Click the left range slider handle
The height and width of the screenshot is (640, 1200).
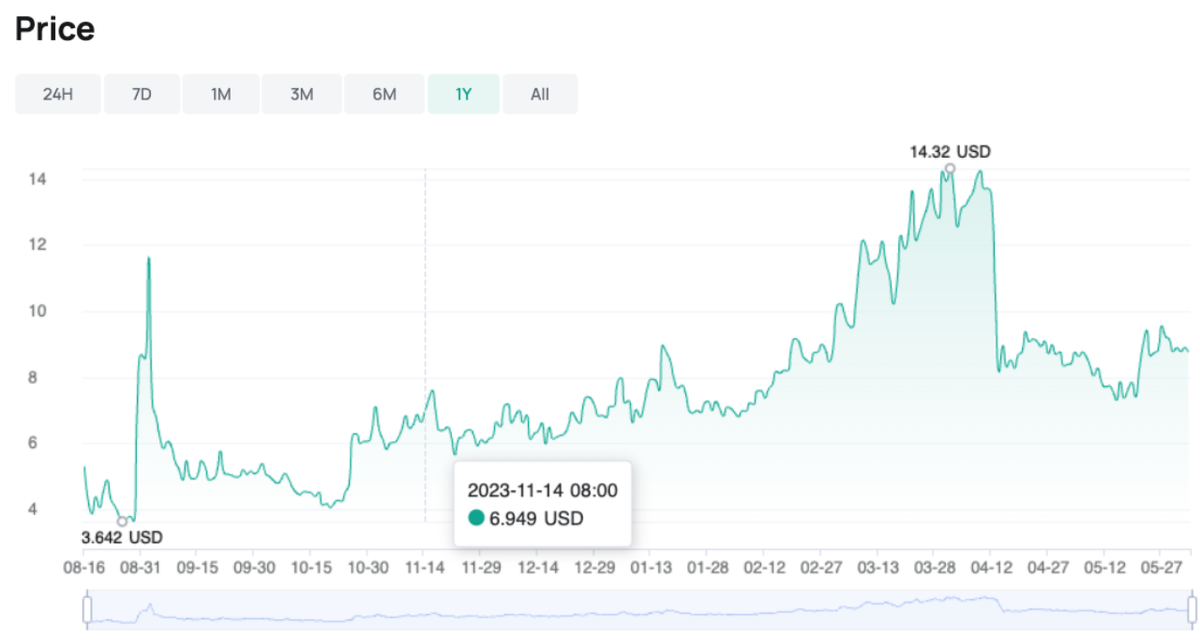tap(87, 609)
